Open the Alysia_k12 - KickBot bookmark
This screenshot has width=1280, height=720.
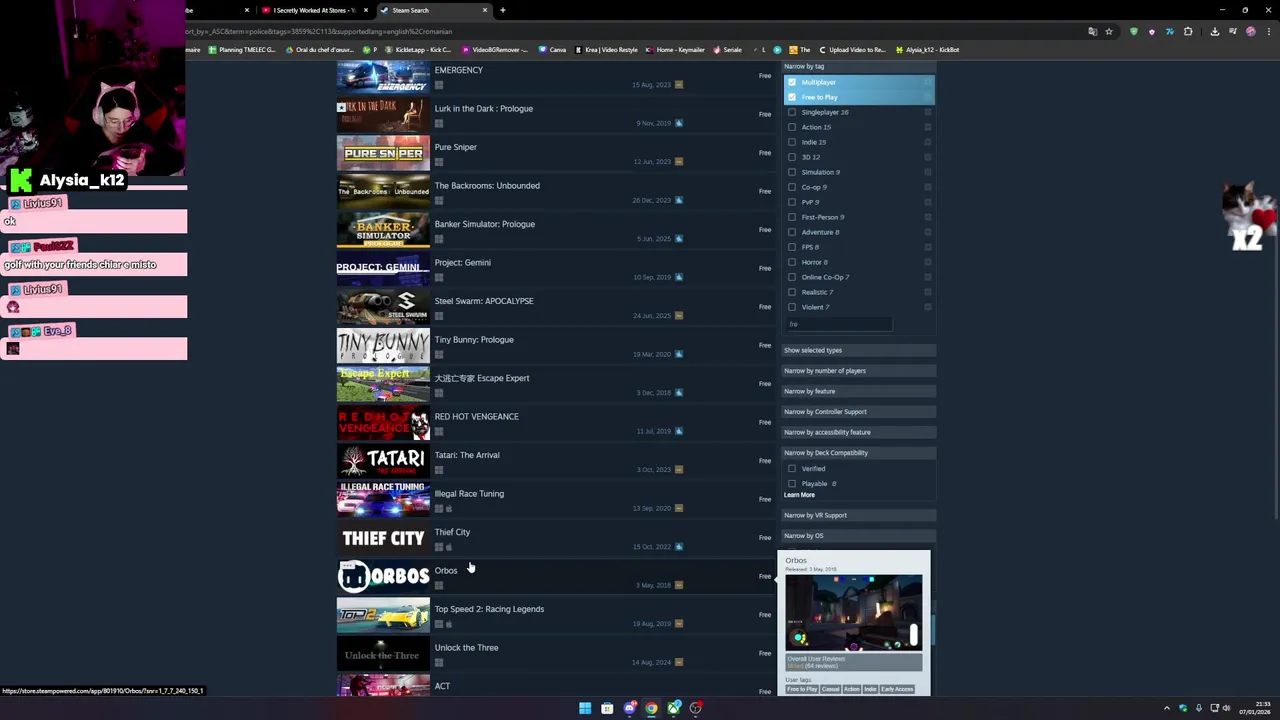coord(928,50)
